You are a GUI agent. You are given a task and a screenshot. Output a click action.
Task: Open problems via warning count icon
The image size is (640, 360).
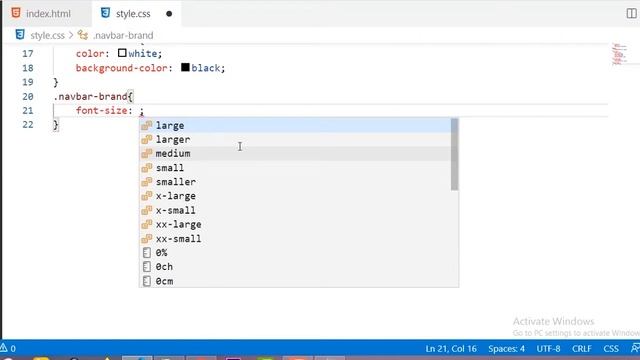click(8, 349)
